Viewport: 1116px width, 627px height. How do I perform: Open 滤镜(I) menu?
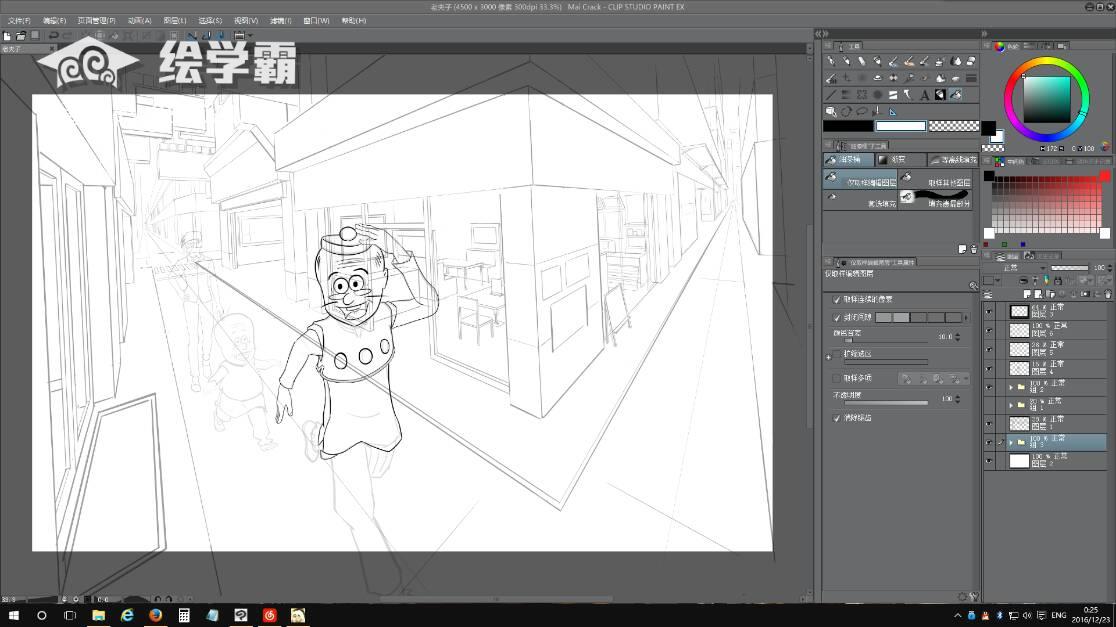[x=280, y=21]
